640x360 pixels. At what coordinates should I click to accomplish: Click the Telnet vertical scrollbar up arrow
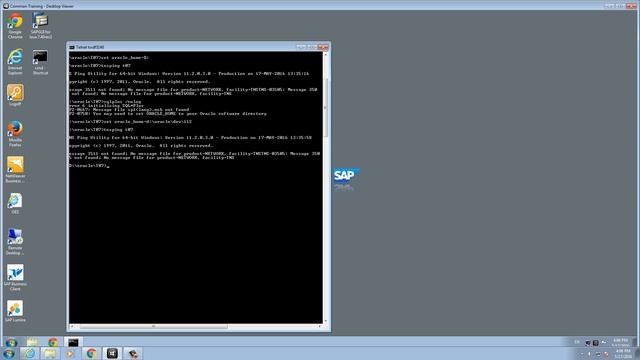coord(325,54)
